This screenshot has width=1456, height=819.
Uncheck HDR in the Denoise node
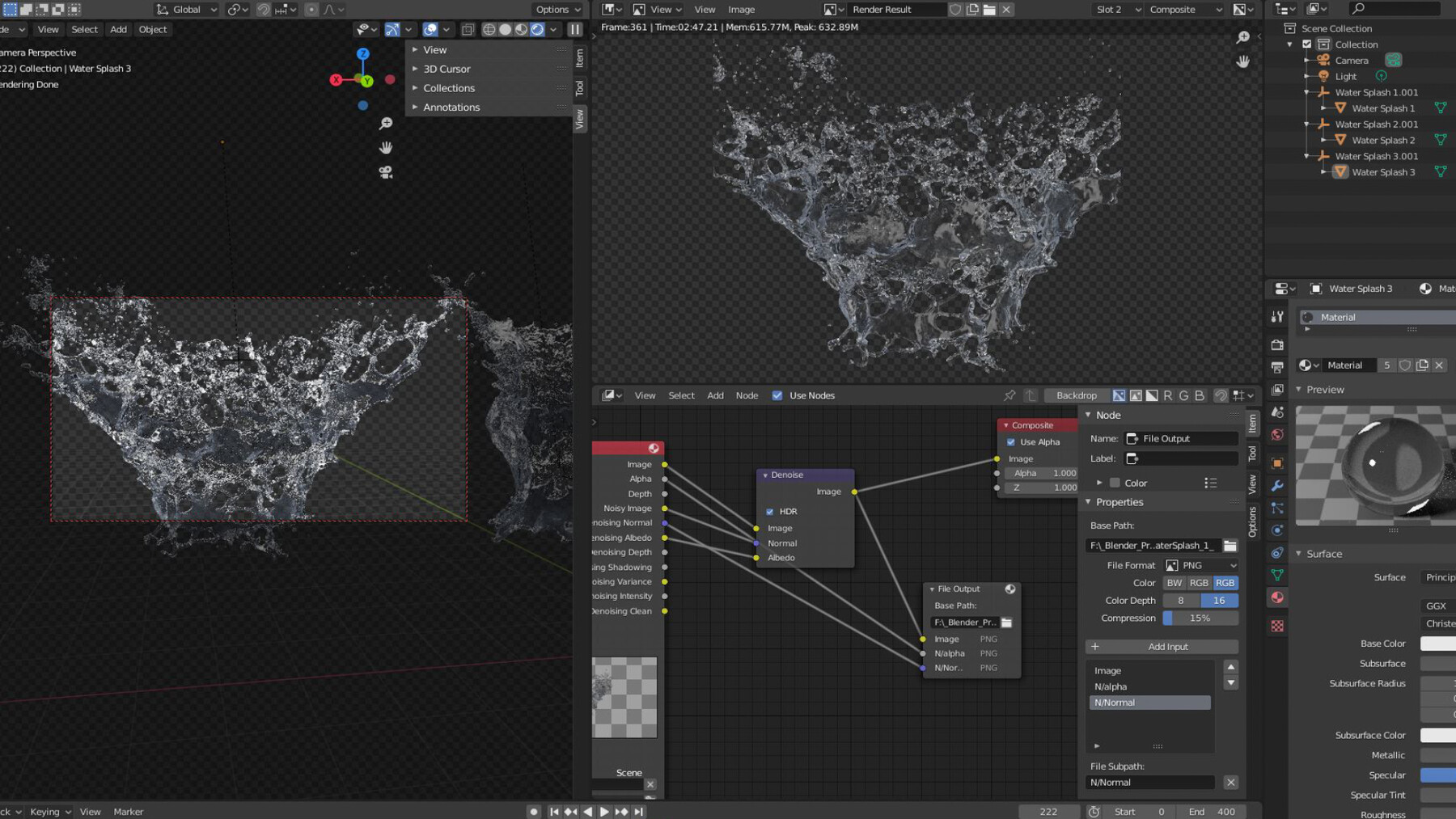coord(769,511)
